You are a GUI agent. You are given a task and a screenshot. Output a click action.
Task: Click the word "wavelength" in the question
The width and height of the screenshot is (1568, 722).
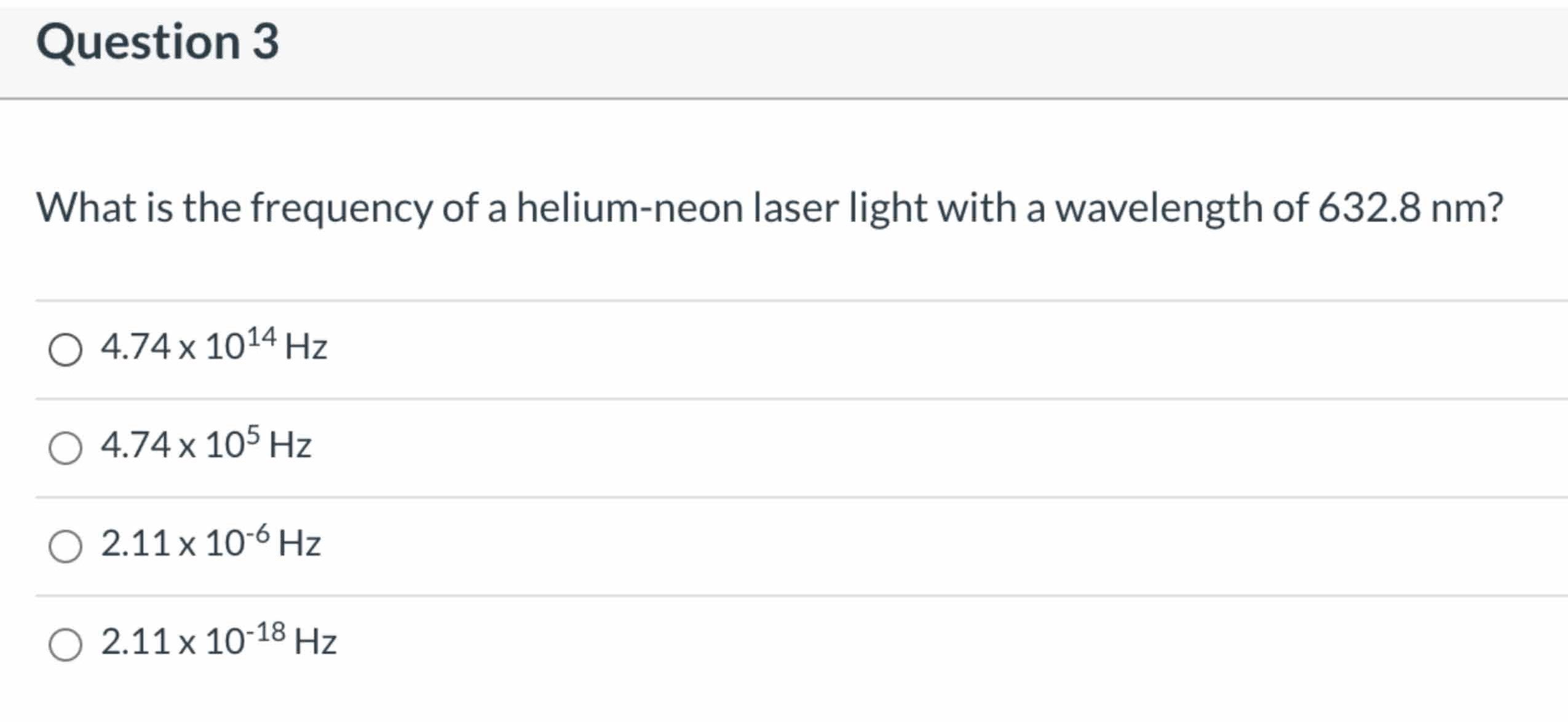1158,208
